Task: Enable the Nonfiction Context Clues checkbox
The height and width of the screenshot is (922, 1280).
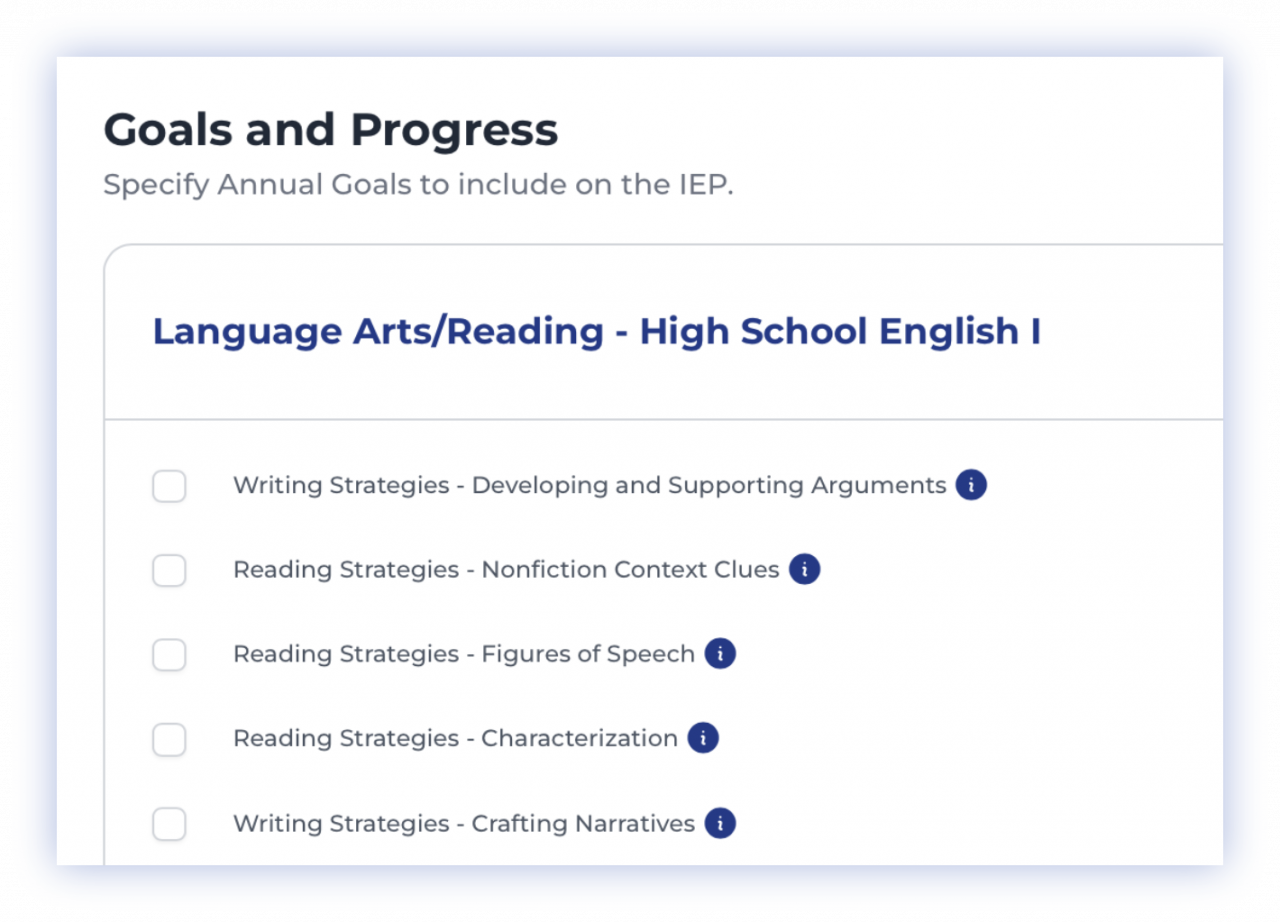Action: pos(169,571)
